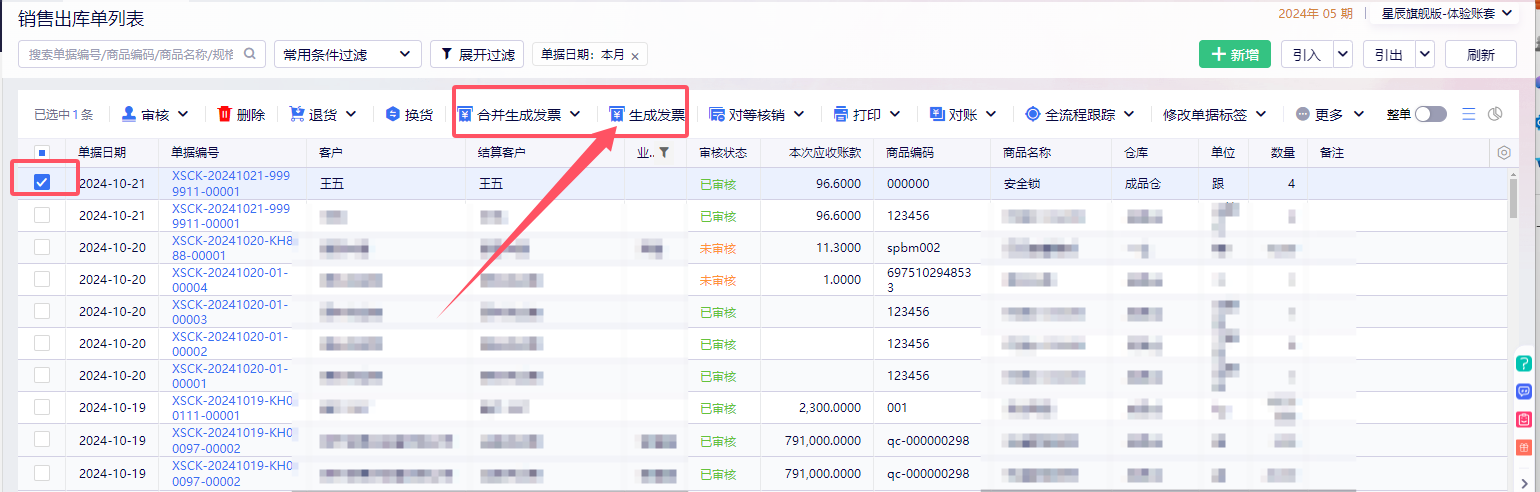Click the search input for 单据编号/商品编码
The image size is (1540, 492).
tap(132, 54)
